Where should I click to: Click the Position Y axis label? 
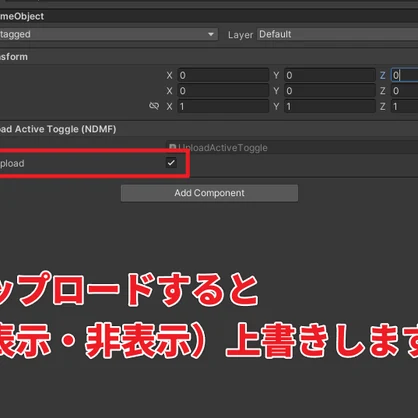click(276, 75)
